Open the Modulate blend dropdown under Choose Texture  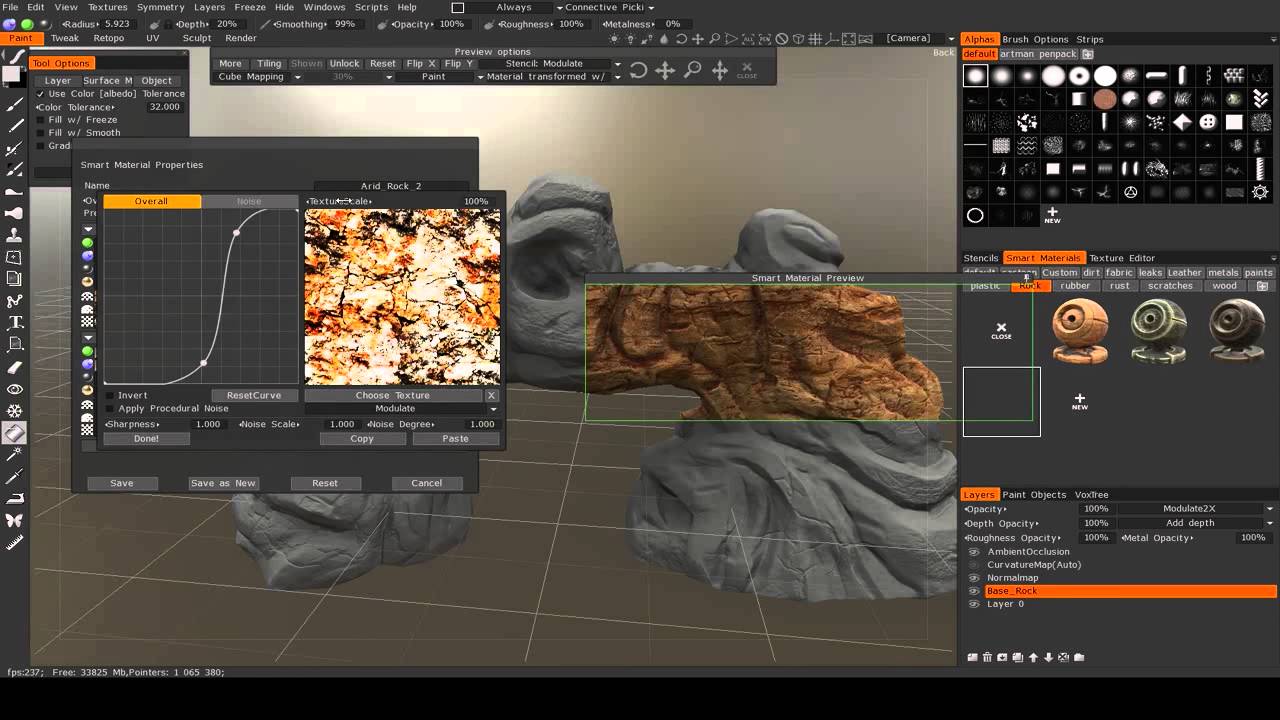click(401, 409)
